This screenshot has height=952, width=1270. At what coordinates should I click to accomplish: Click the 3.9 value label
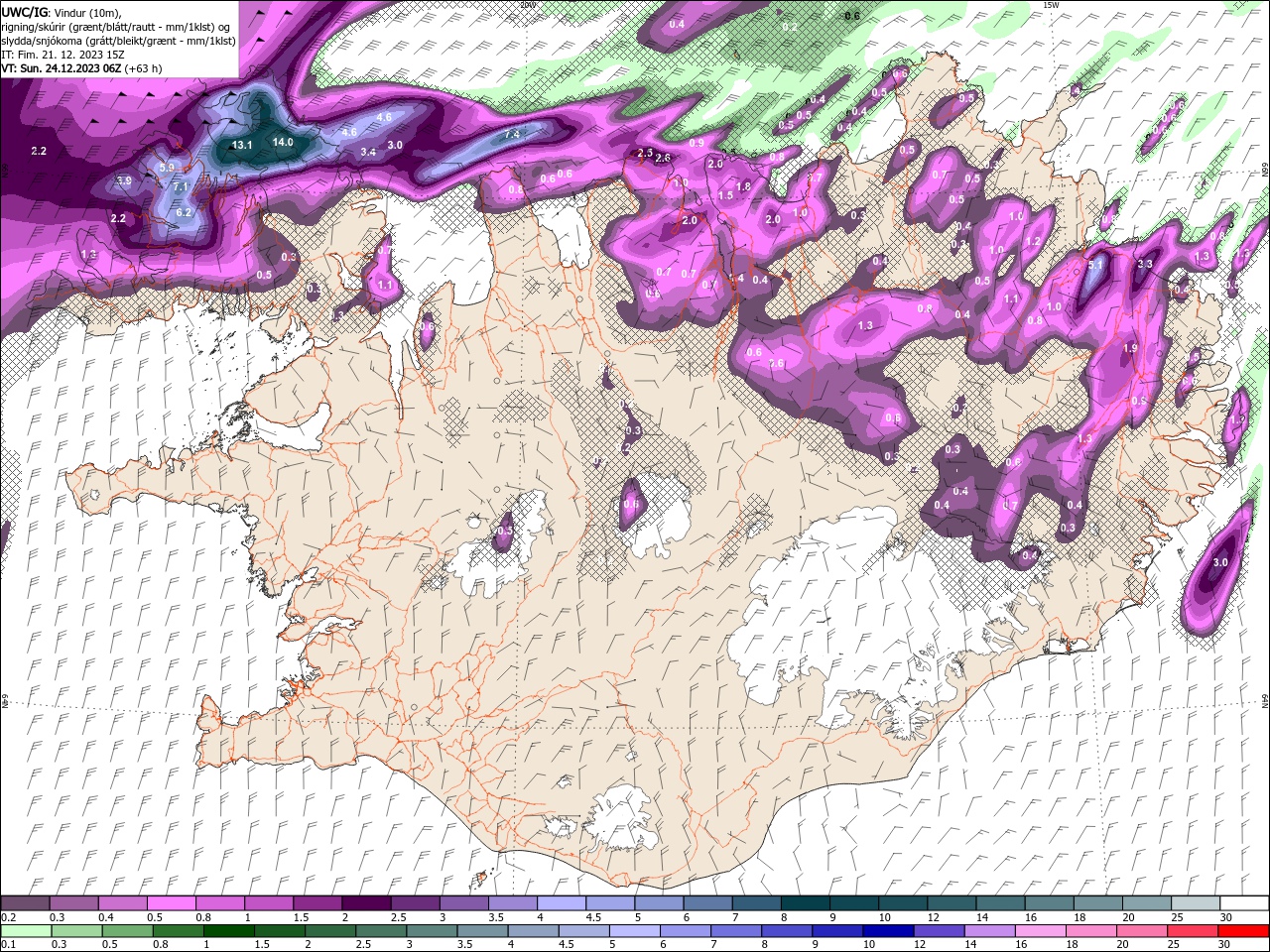tap(124, 180)
